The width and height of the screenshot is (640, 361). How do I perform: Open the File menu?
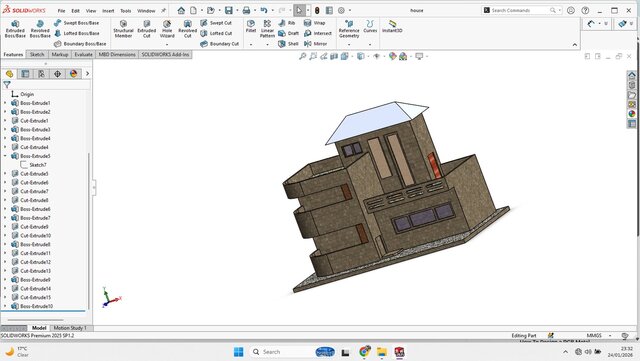(x=61, y=11)
